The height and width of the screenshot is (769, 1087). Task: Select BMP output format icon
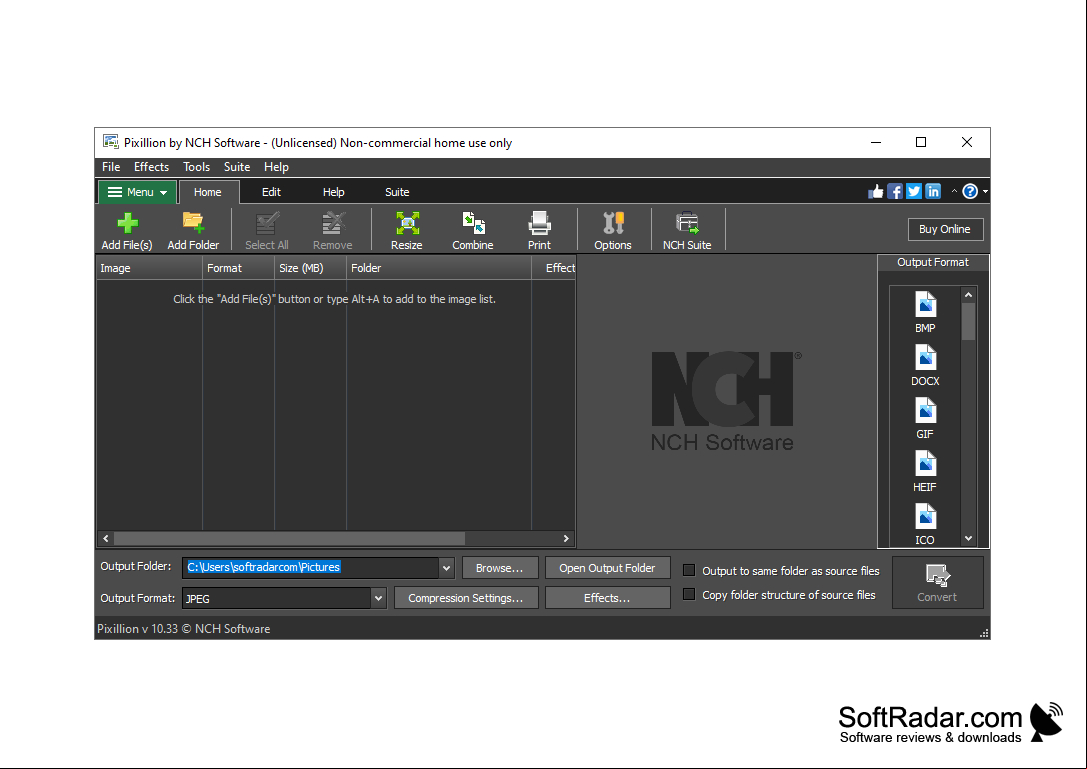tap(925, 312)
